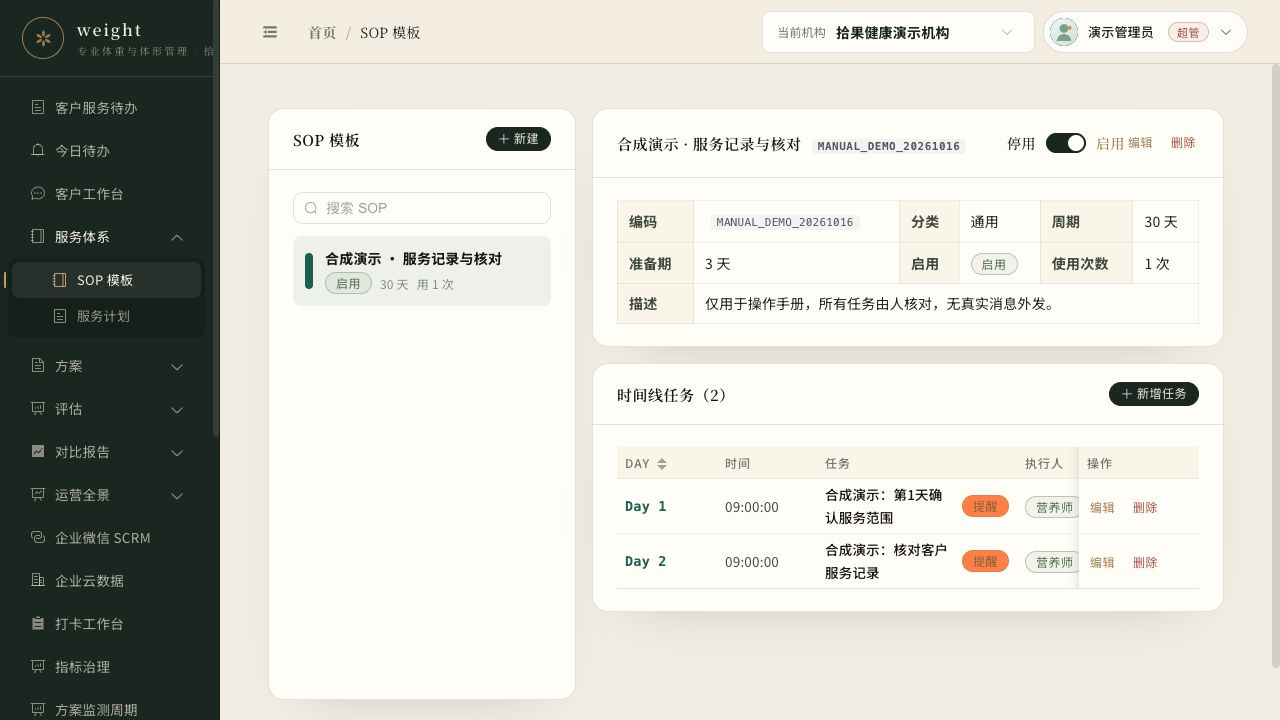This screenshot has height=720, width=1280.
Task: Click the page's vertical scrollbar
Action: [x=1275, y=368]
